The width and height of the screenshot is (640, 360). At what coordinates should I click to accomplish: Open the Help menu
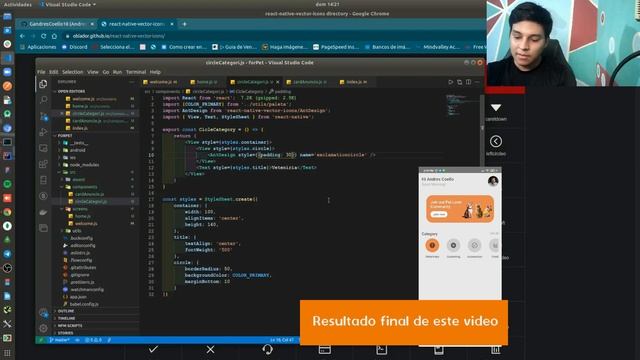155,72
